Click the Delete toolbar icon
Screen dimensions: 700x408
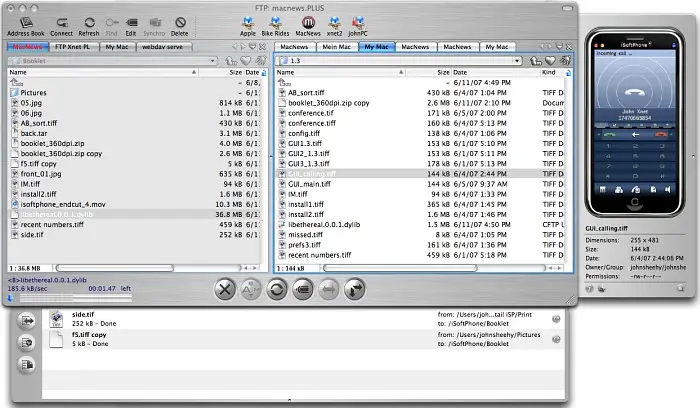[x=179, y=26]
